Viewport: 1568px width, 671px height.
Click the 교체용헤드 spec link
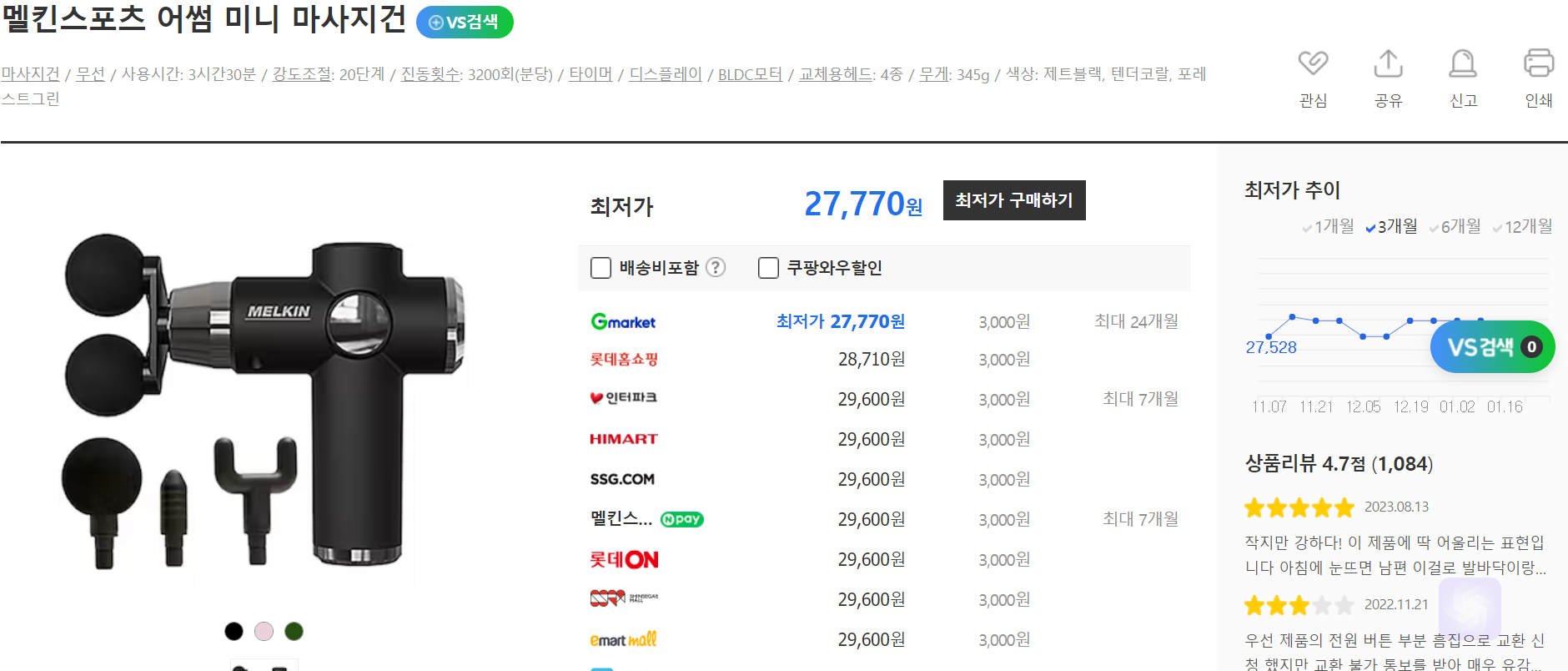click(837, 74)
